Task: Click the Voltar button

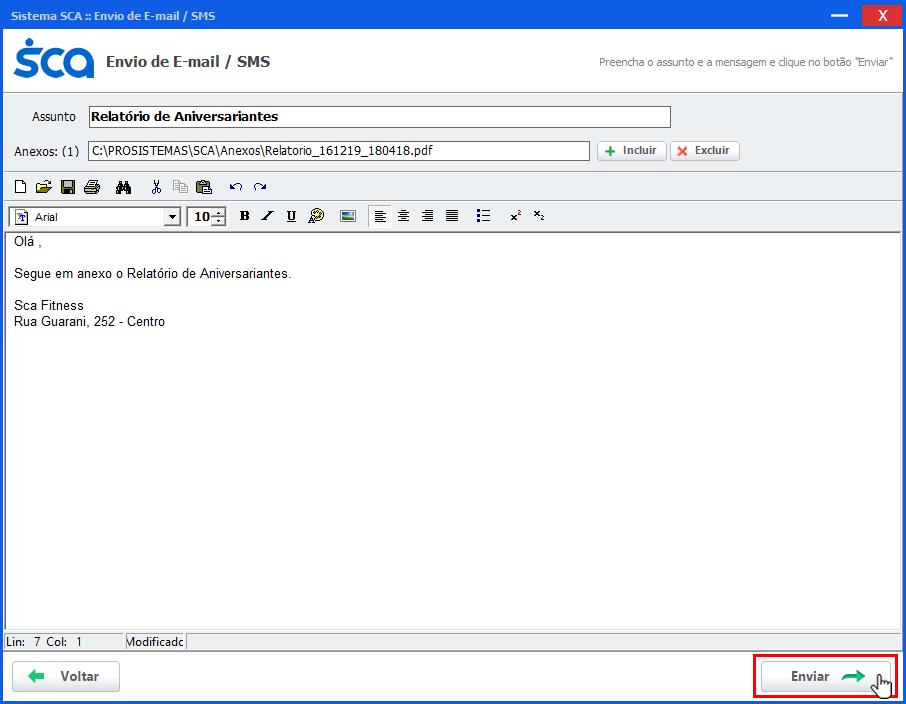Action: (66, 676)
